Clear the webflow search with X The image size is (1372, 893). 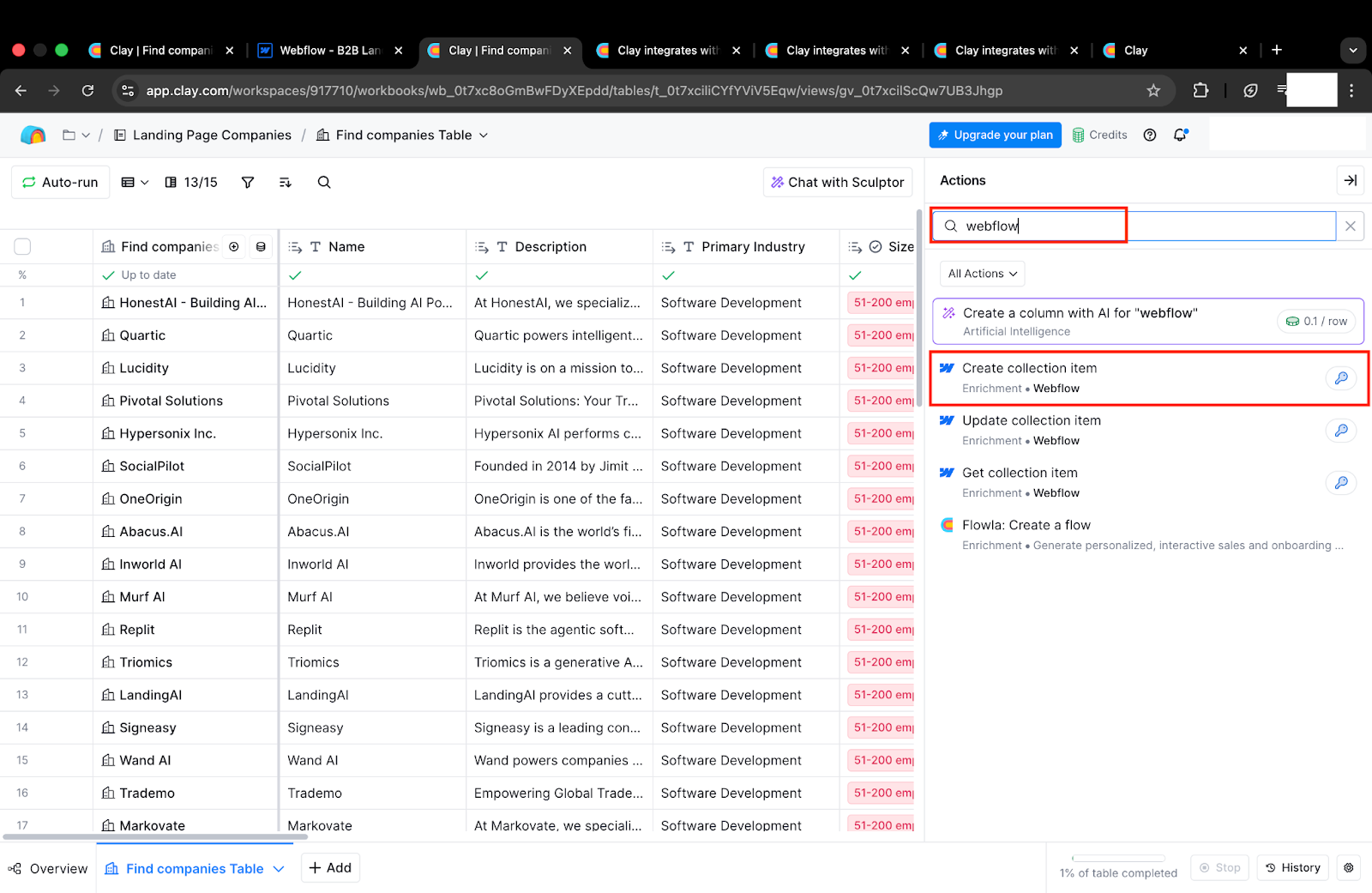point(1350,226)
